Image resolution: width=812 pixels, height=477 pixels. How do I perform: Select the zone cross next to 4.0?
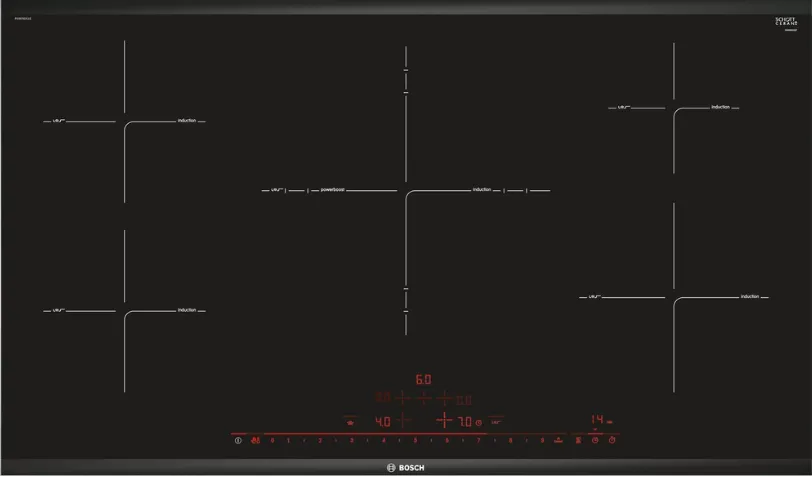[404, 421]
